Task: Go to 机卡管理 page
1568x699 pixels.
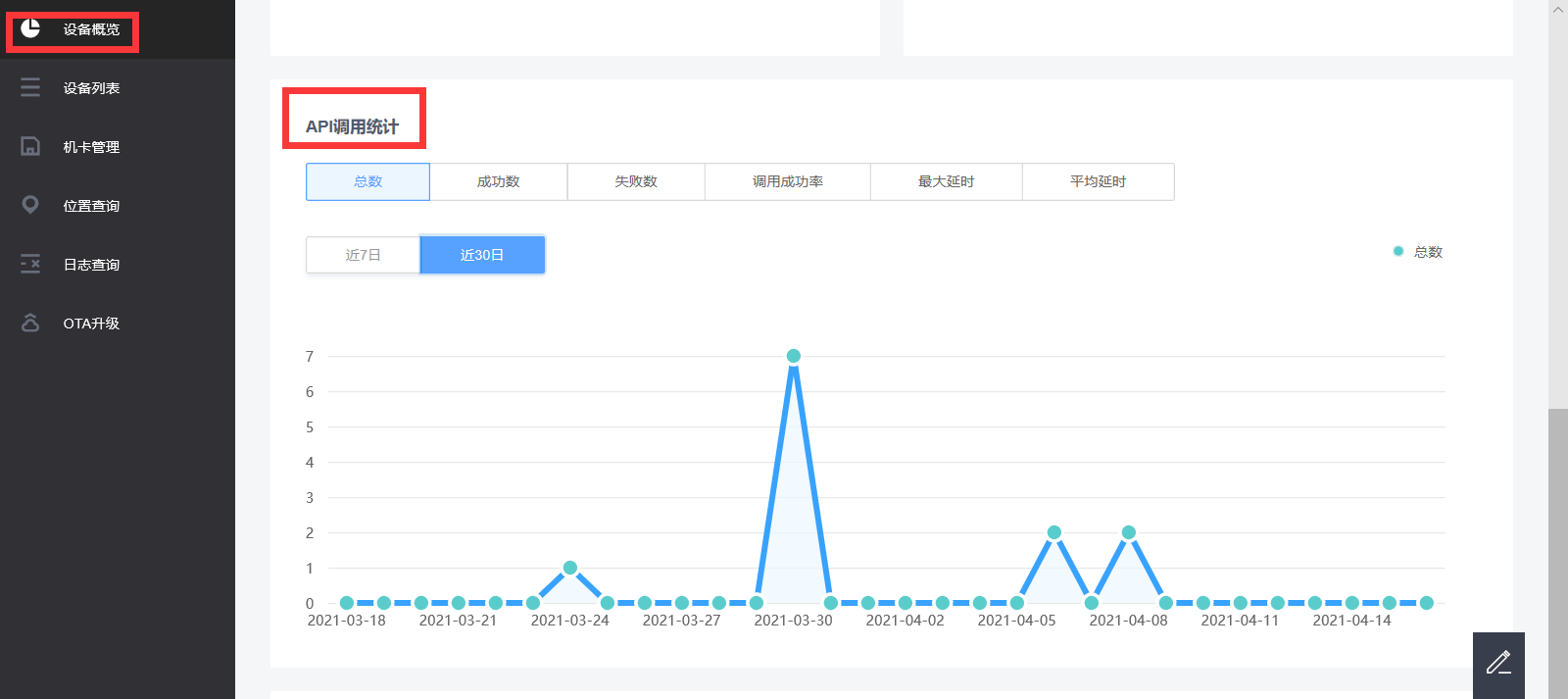Action: pyautogui.click(x=118, y=147)
